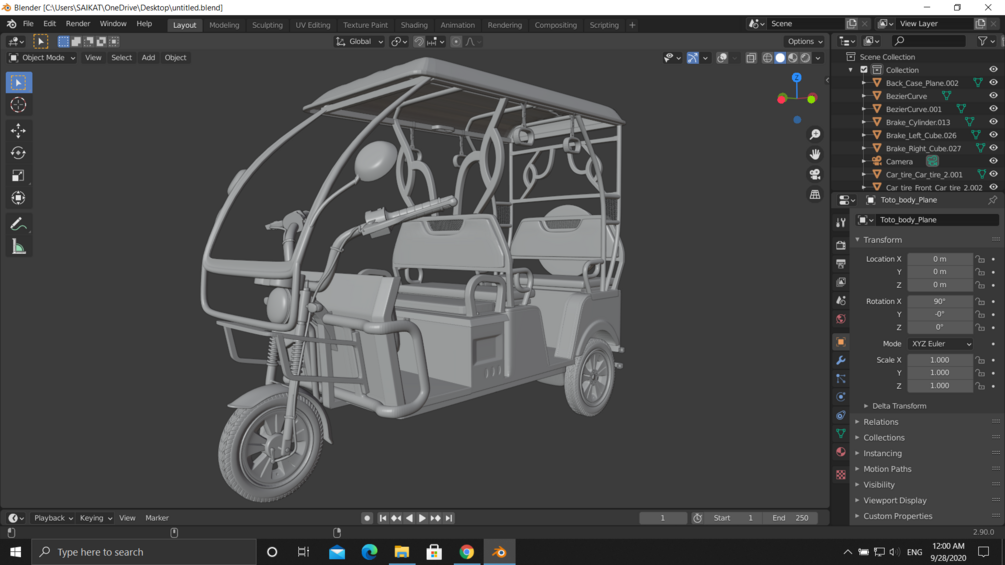Image resolution: width=1005 pixels, height=565 pixels.
Task: Click the Location X value field
Action: click(939, 259)
